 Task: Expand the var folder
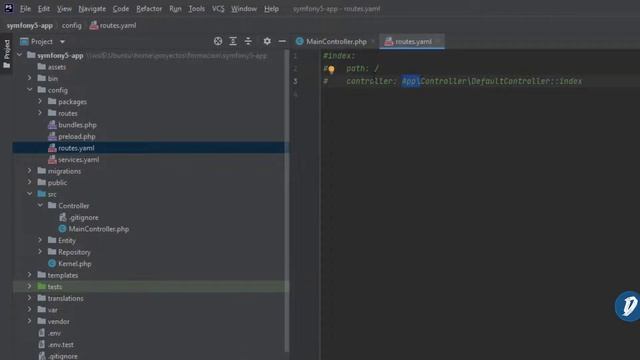point(29,310)
